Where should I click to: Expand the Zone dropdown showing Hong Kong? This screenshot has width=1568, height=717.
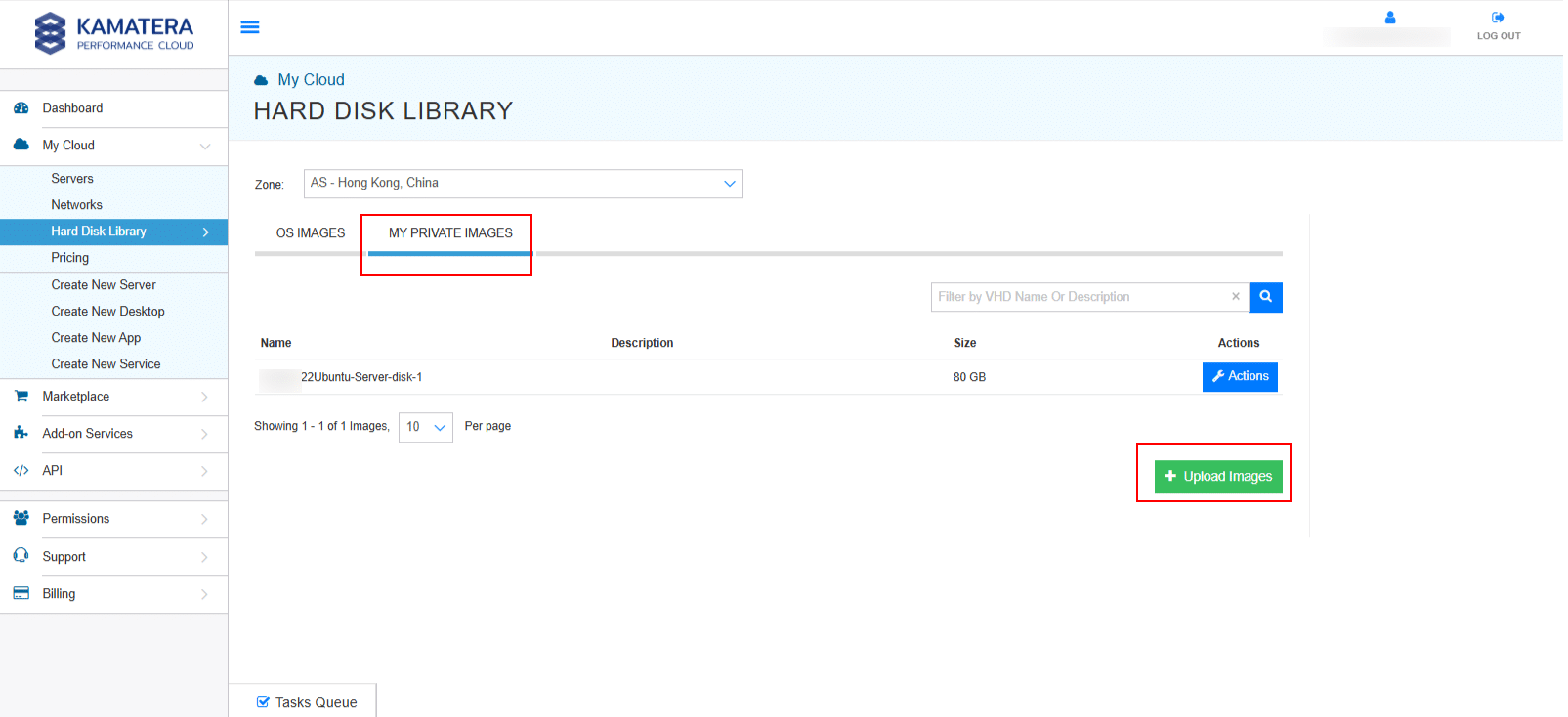pos(524,184)
